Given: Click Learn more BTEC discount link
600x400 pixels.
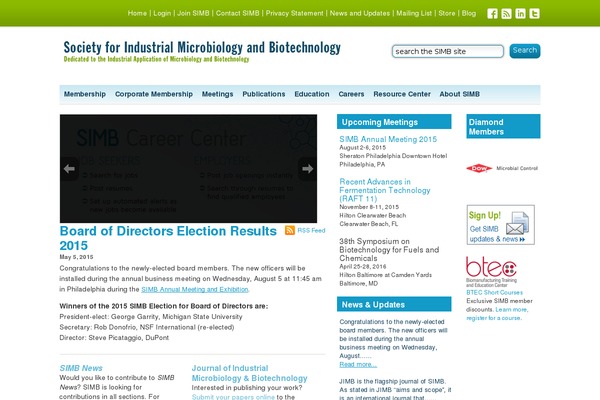Looking at the screenshot, I should click(x=512, y=309).
